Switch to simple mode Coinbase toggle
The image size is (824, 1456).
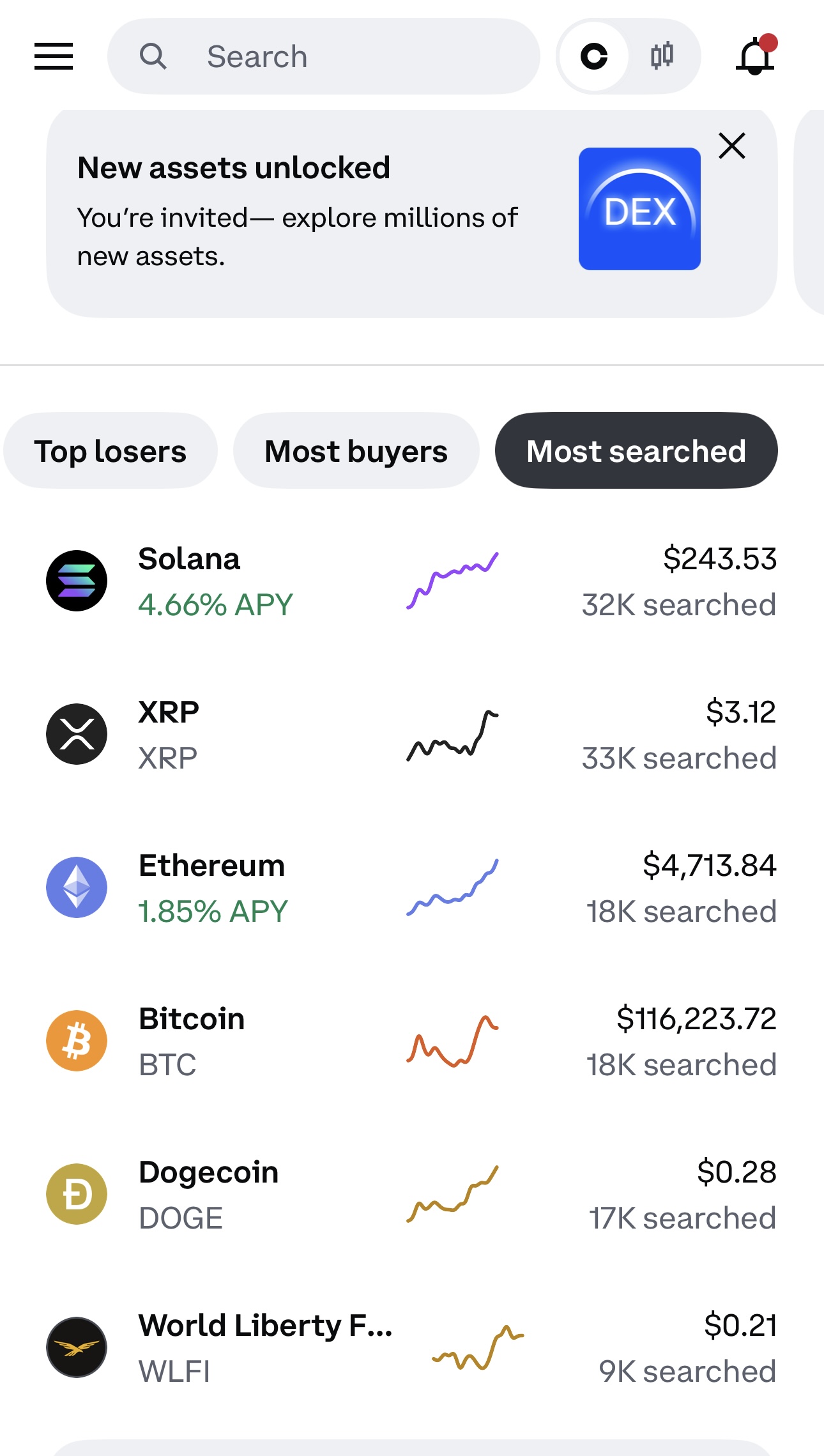(x=594, y=56)
